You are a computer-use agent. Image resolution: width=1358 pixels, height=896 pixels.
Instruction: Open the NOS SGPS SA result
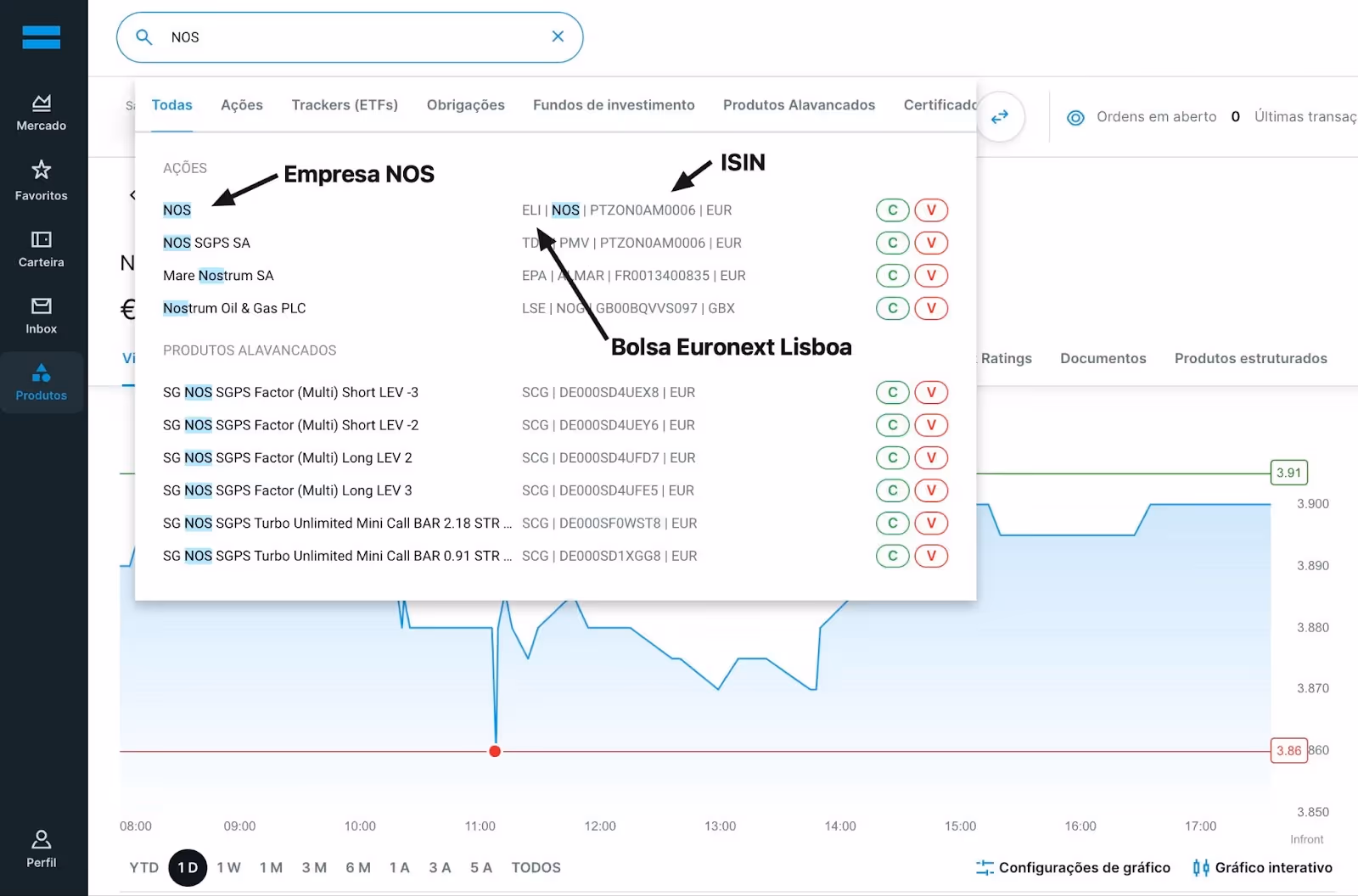point(206,243)
